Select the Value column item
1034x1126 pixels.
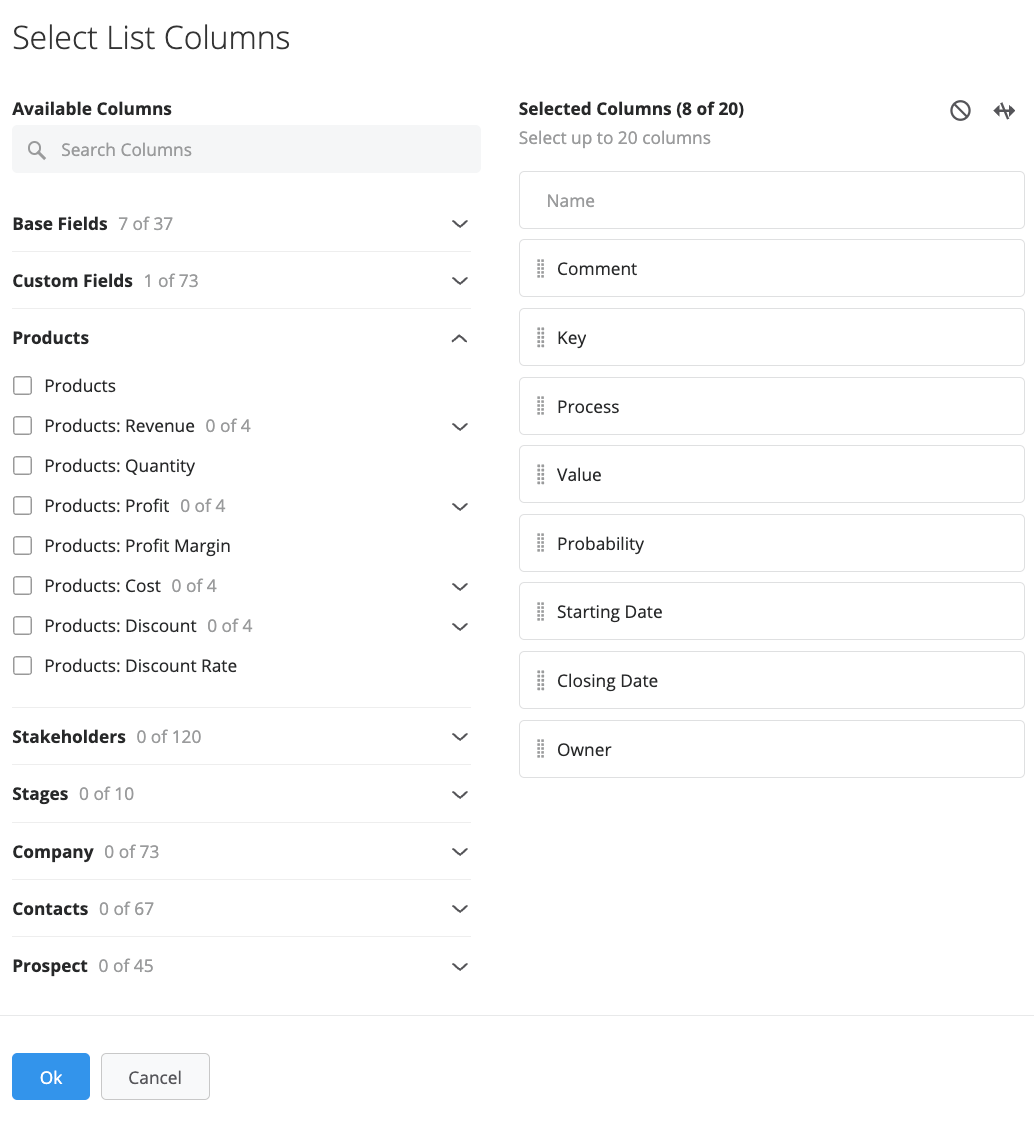tap(772, 475)
